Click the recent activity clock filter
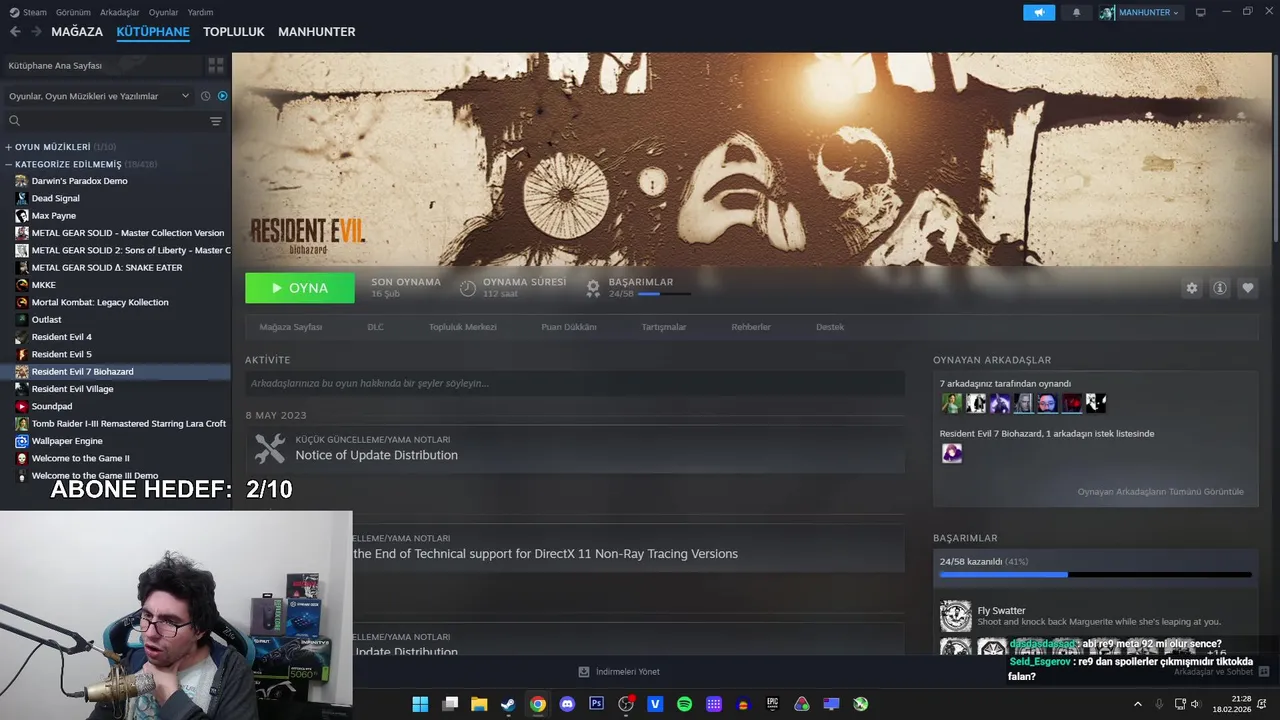Image resolution: width=1280 pixels, height=720 pixels. [x=205, y=96]
